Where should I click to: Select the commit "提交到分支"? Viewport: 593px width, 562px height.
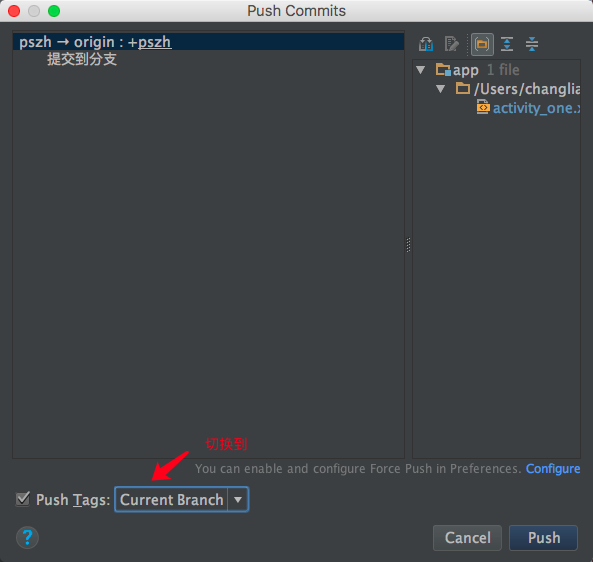(82, 59)
